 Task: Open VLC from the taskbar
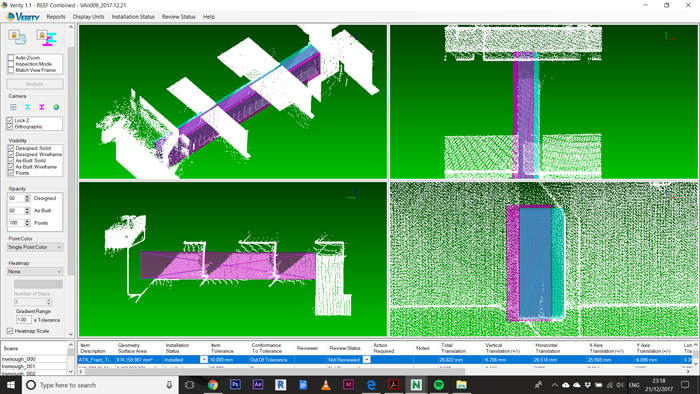[x=326, y=385]
